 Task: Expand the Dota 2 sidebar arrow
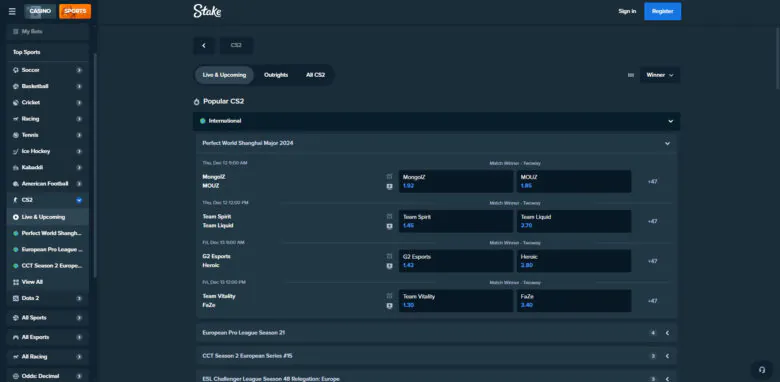pyautogui.click(x=79, y=298)
